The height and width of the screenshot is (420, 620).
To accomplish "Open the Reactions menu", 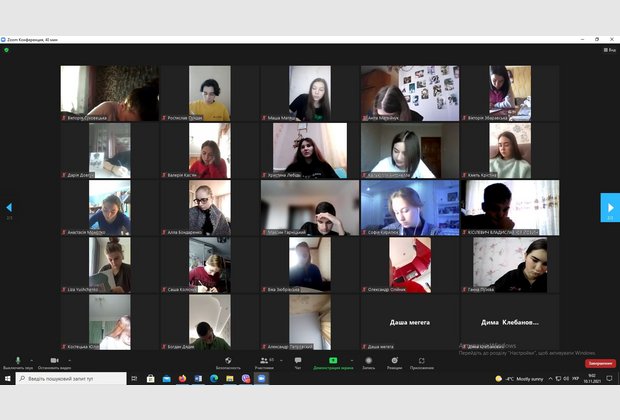I will [x=395, y=363].
